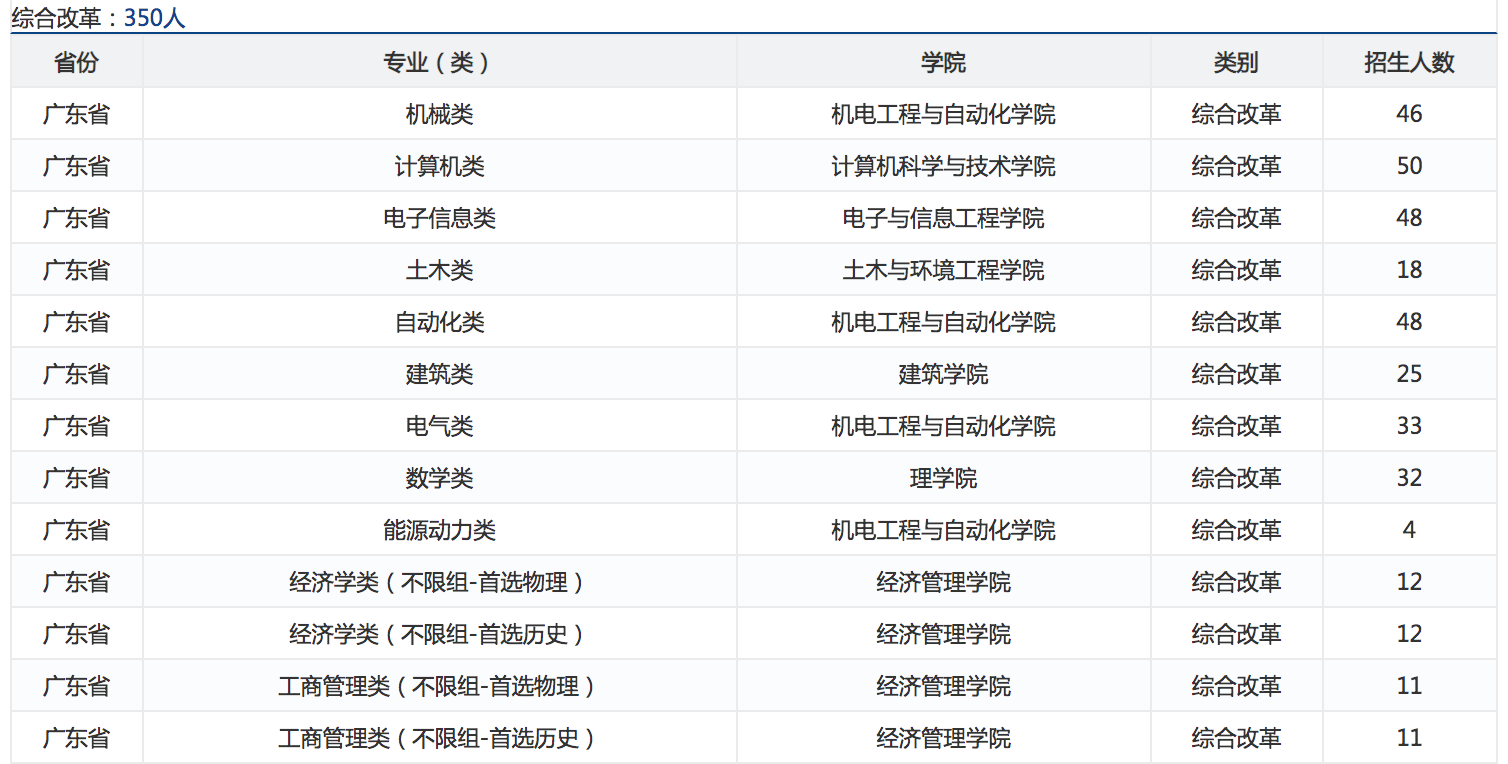Image resolution: width=1508 pixels, height=764 pixels.
Task: Click the 理学院 college cell
Action: (943, 478)
